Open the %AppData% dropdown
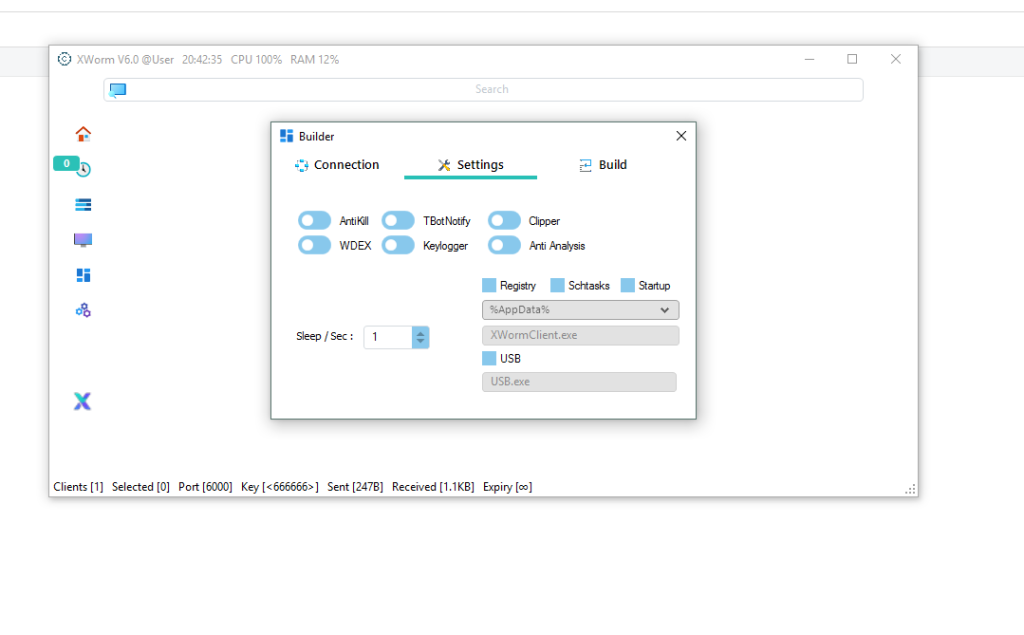 (580, 310)
